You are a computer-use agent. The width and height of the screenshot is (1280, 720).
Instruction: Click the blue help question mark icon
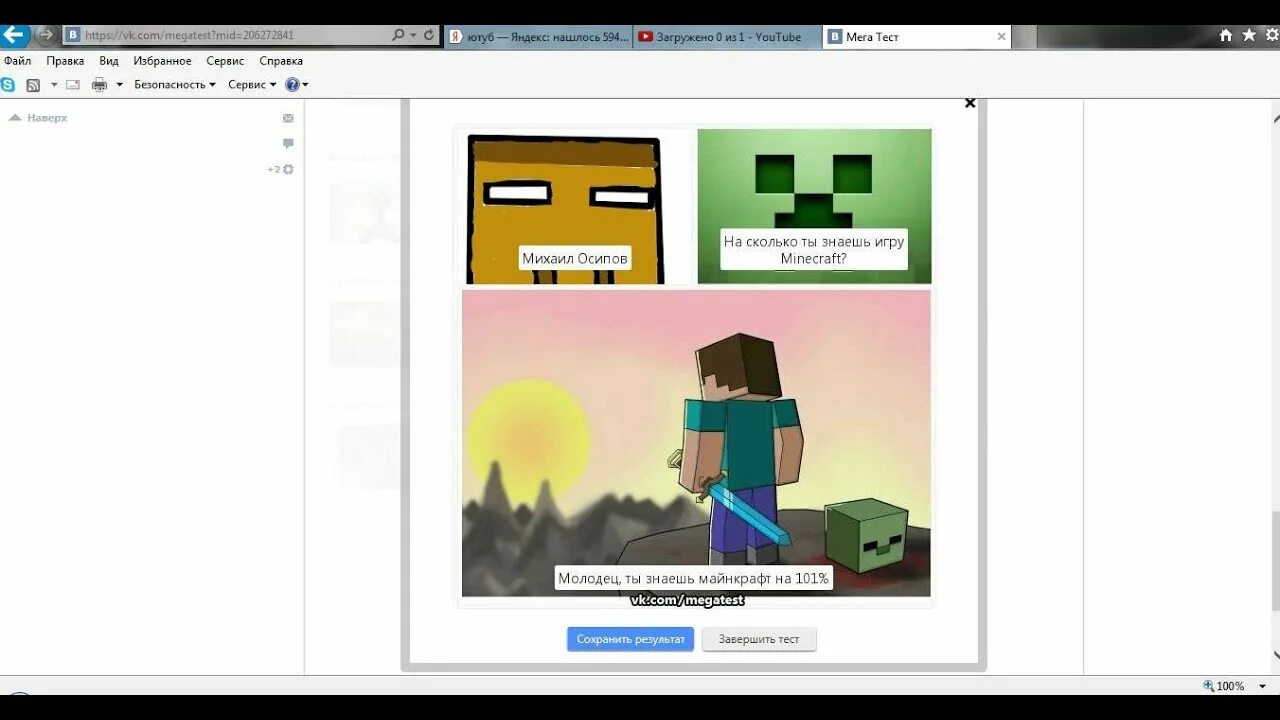(x=292, y=85)
